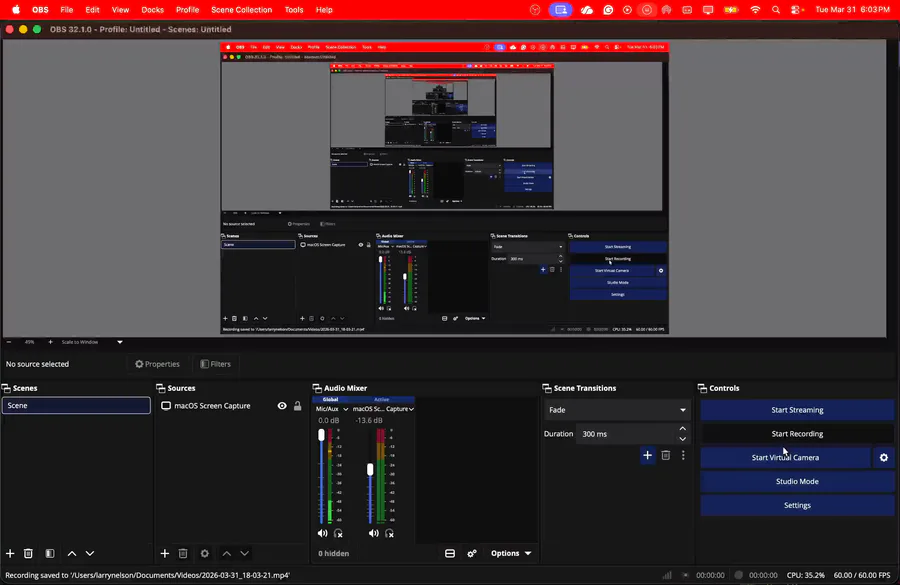Open macOS Control Center icon
The width and height of the screenshot is (900, 585).
[797, 10]
